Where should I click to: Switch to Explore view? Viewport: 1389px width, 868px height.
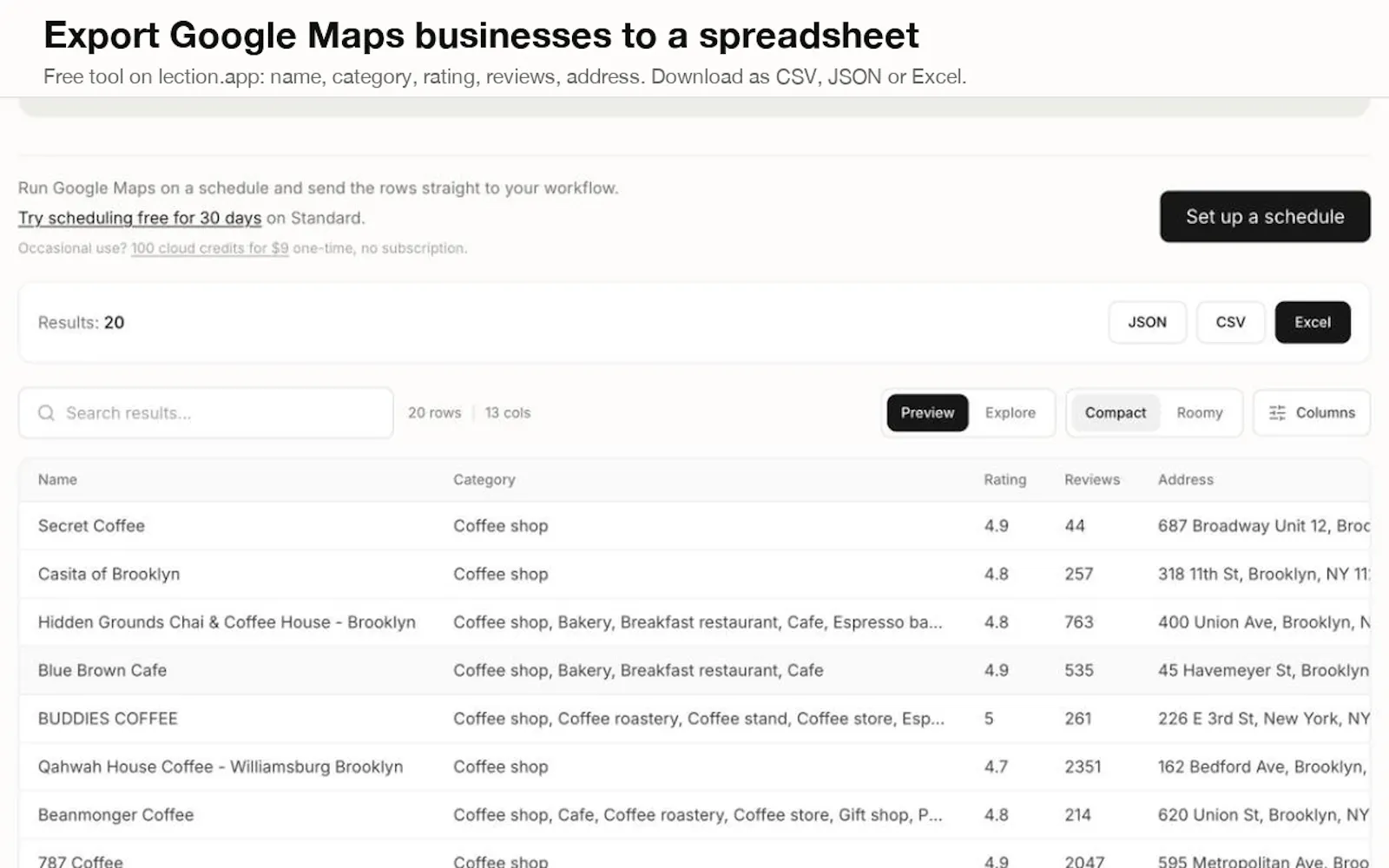point(1010,413)
